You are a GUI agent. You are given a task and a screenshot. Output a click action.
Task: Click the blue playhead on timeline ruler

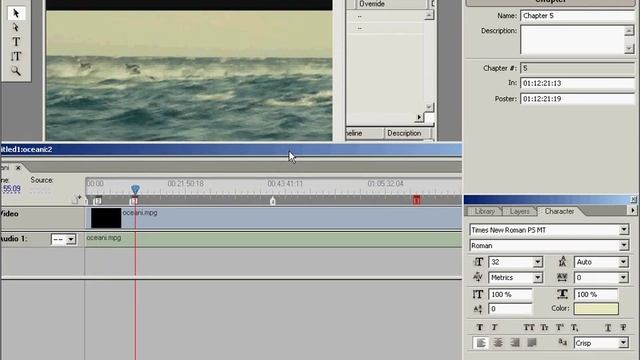[x=135, y=189]
